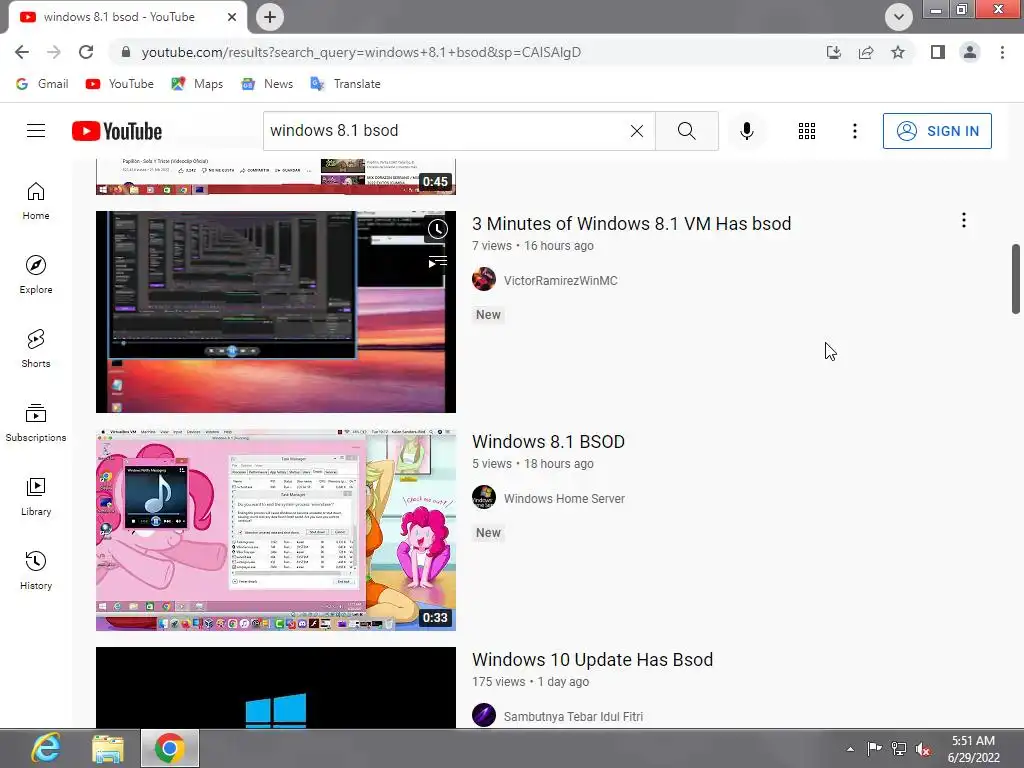The height and width of the screenshot is (768, 1024).
Task: Click the magnifier search button
Action: tap(686, 131)
